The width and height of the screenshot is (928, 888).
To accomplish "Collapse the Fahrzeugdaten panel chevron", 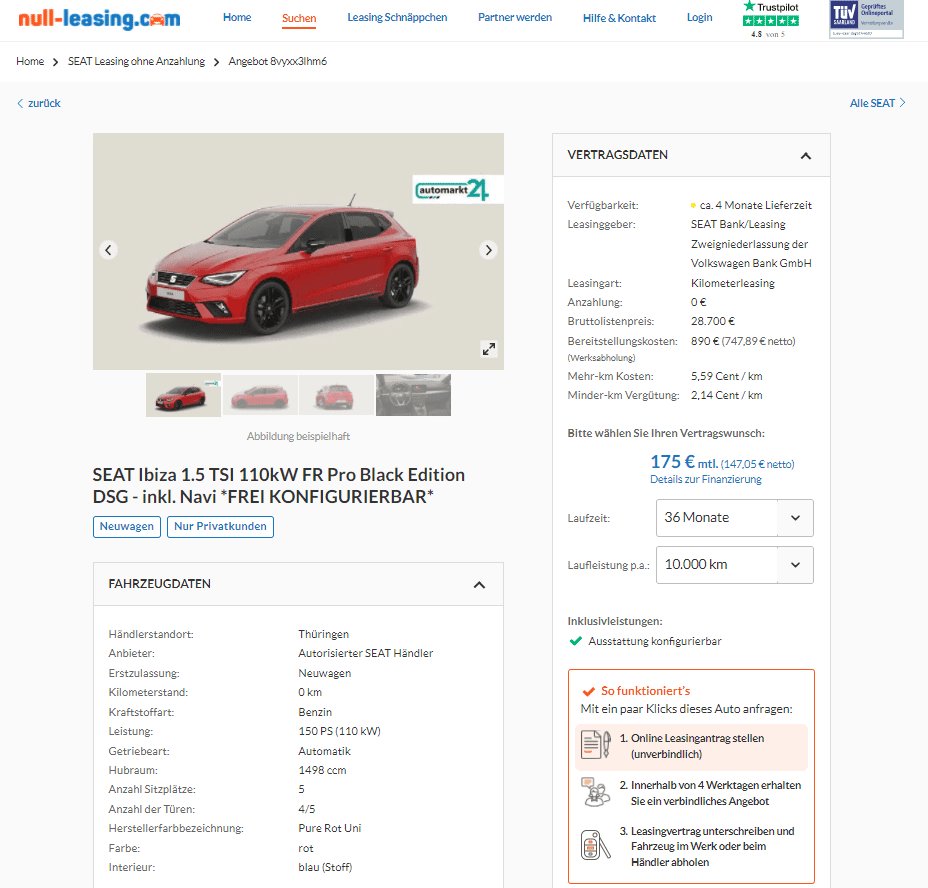I will tap(479, 585).
